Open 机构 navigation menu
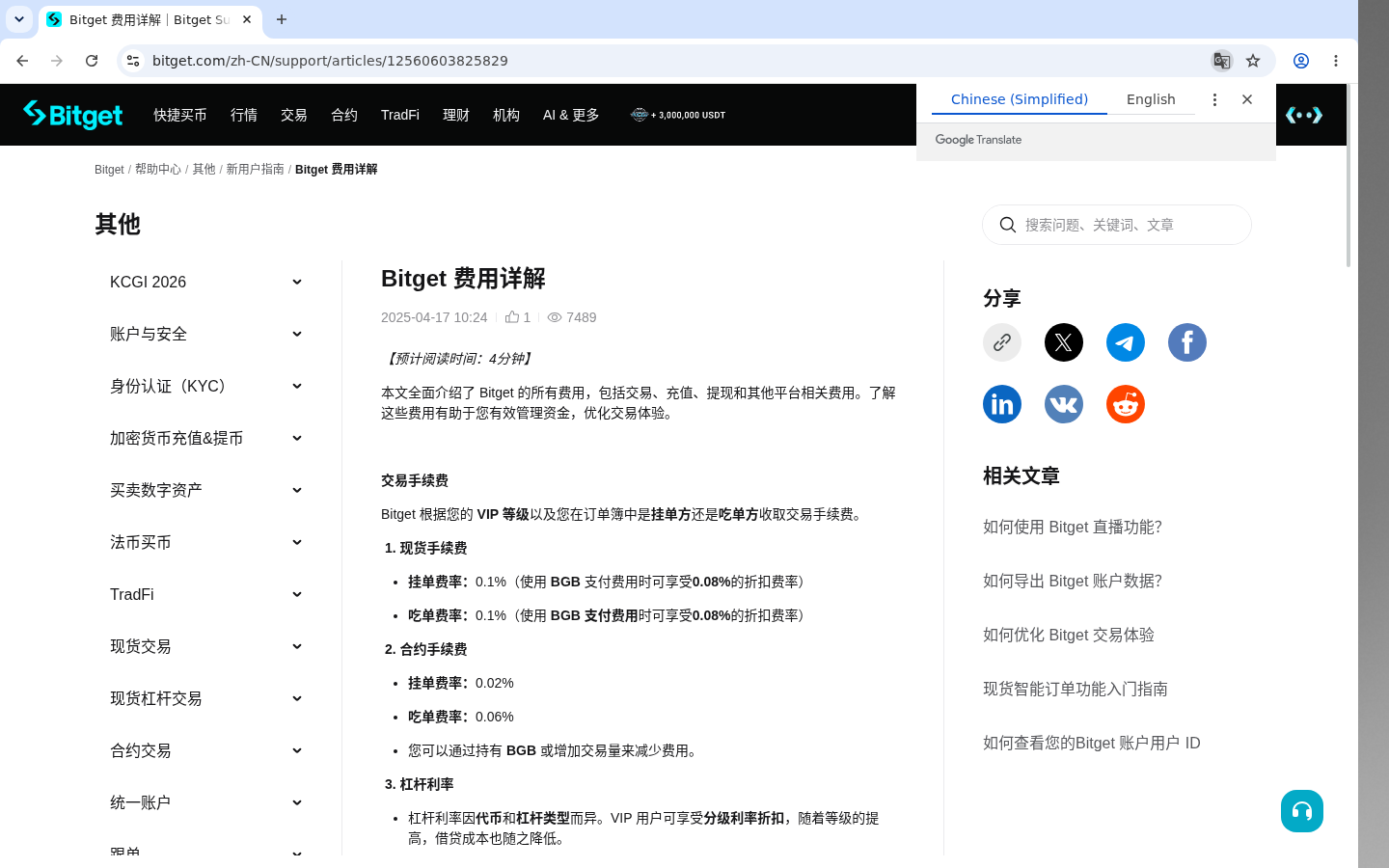 click(506, 115)
